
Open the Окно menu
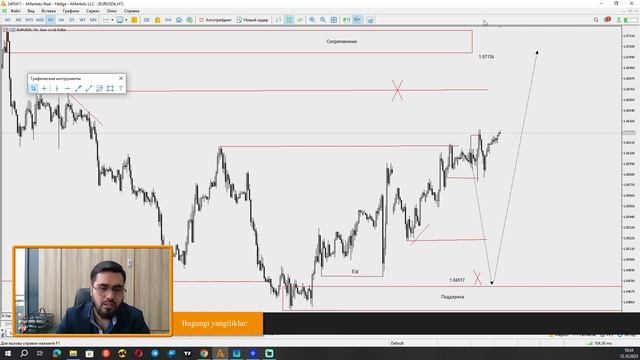pos(112,11)
